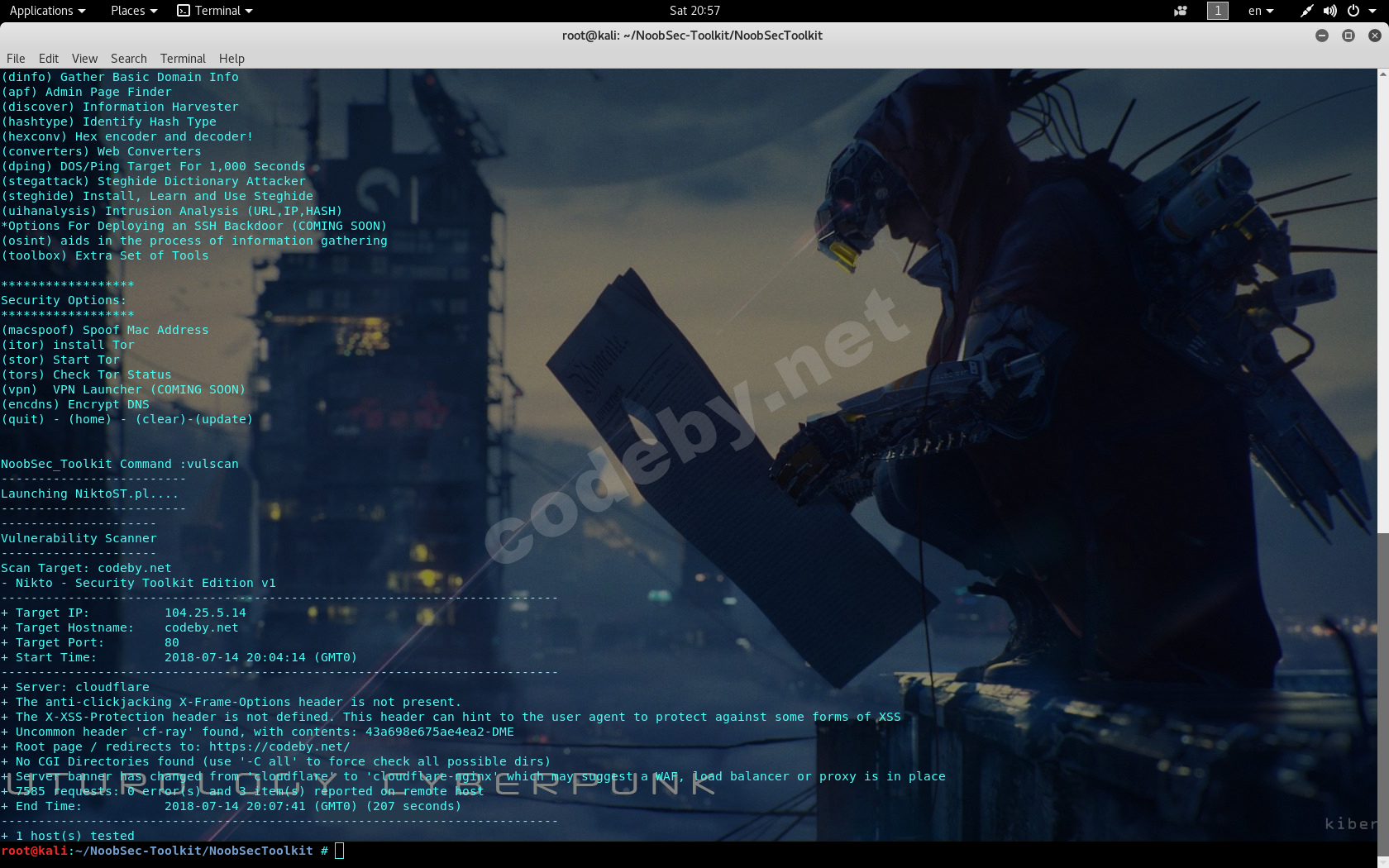Open the View menu
This screenshot has width=1389, height=868.
pyautogui.click(x=84, y=59)
